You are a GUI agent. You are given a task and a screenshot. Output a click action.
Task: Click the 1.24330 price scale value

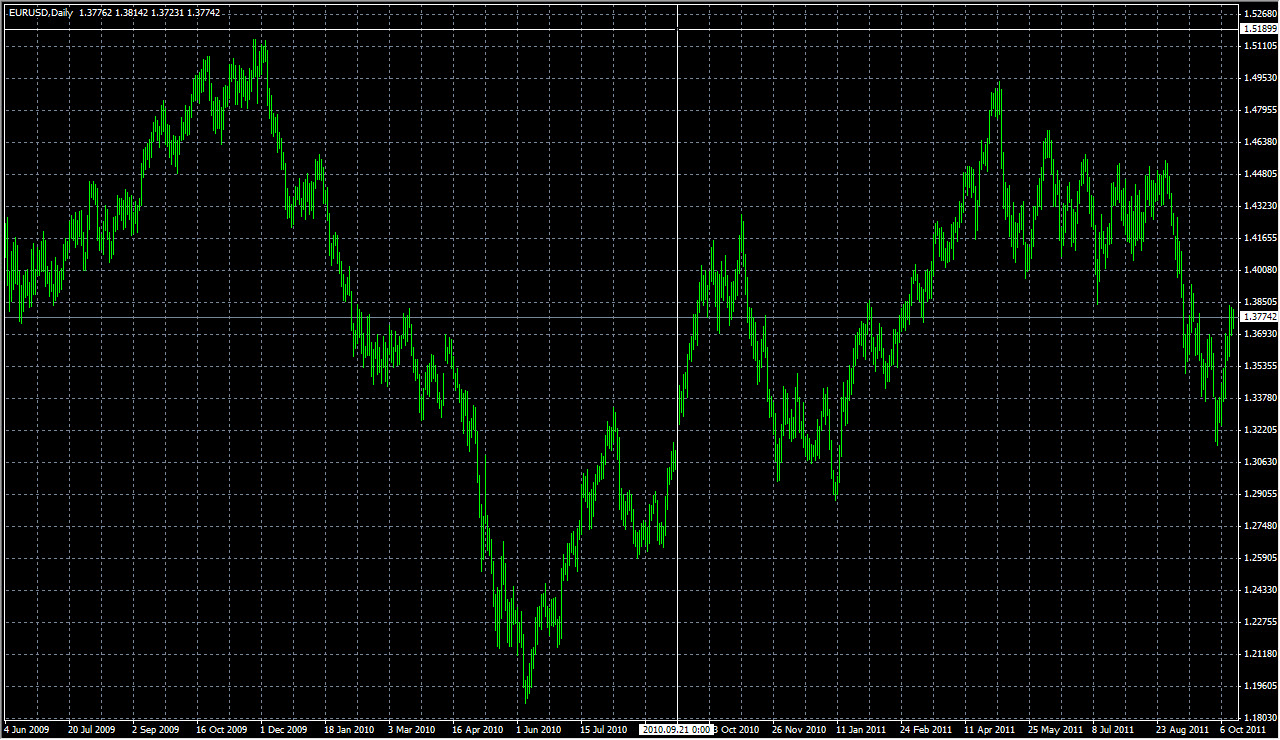coord(1261,590)
